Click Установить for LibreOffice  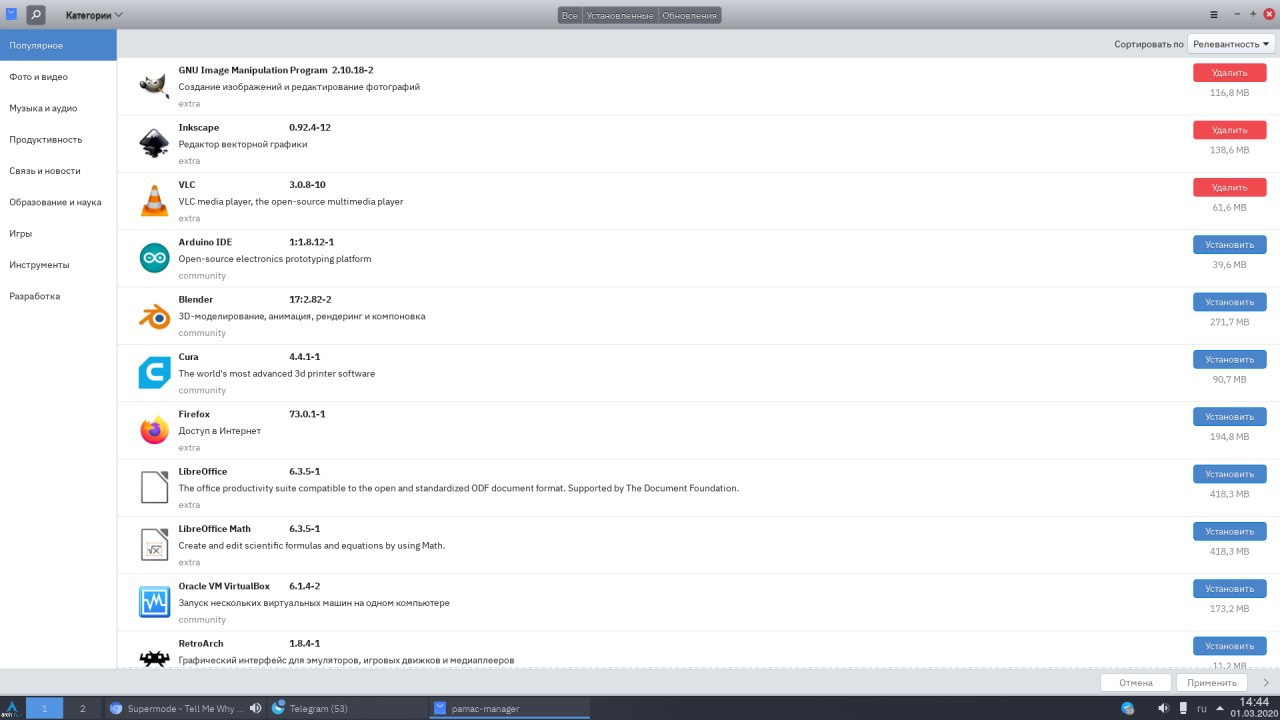[x=1229, y=474]
